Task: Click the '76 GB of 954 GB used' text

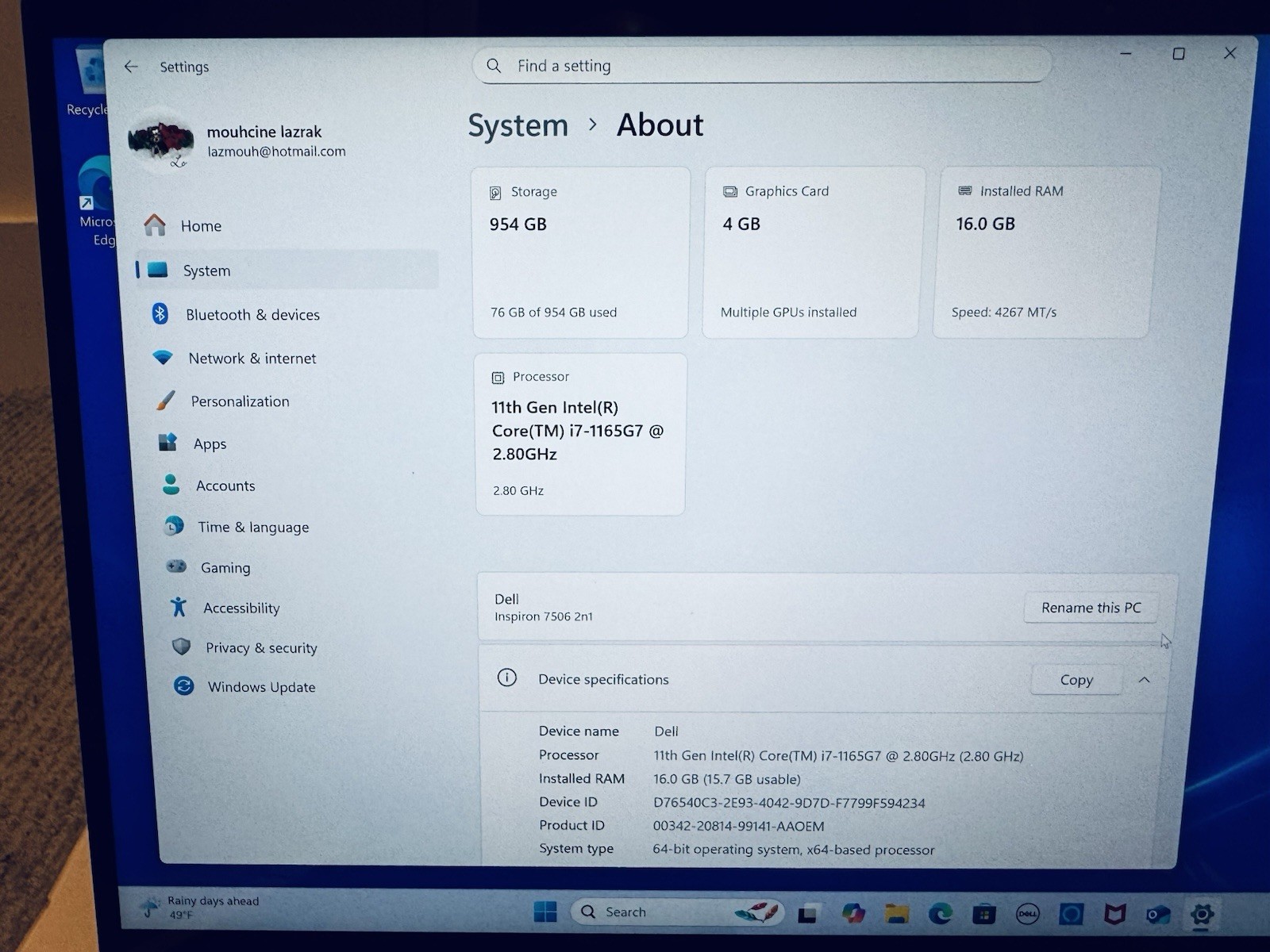Action: pyautogui.click(x=553, y=312)
